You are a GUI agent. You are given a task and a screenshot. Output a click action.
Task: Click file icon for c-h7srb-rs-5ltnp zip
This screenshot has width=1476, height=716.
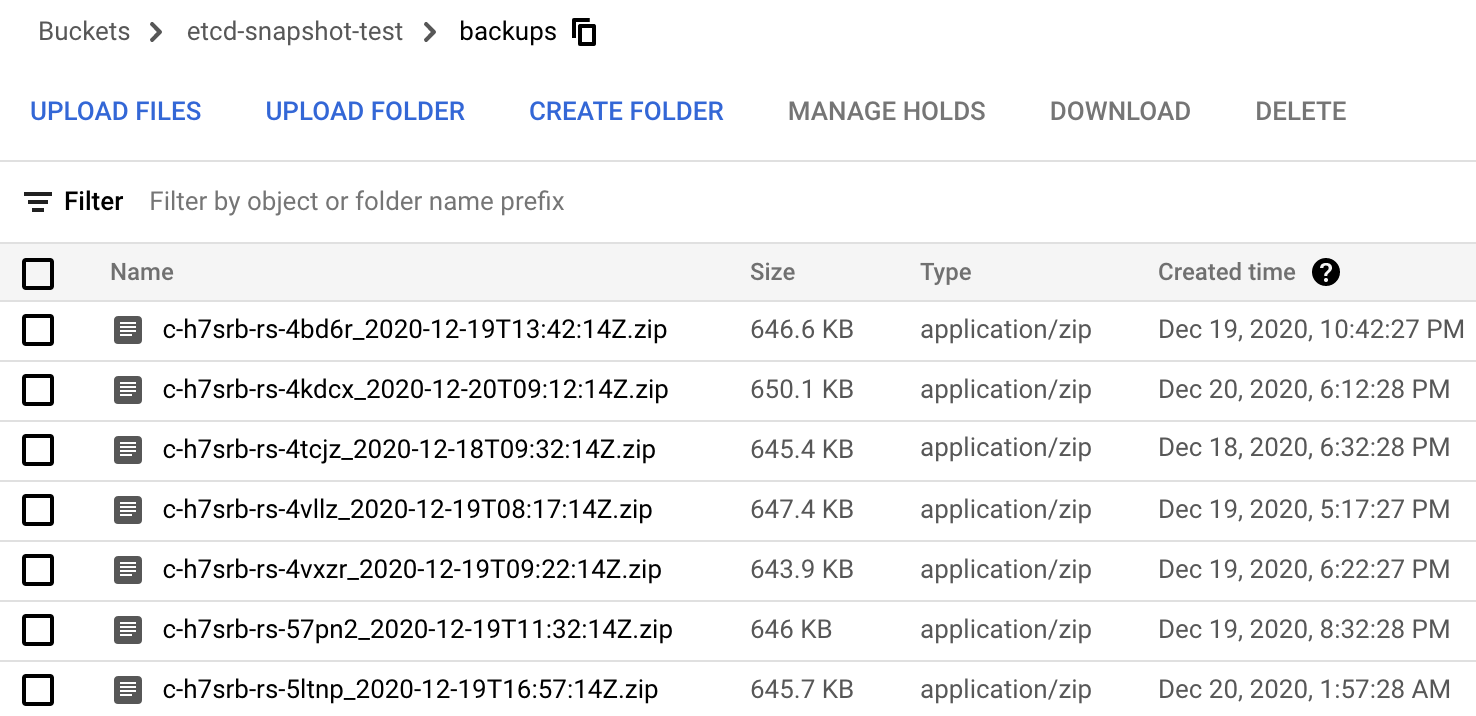coord(128,690)
